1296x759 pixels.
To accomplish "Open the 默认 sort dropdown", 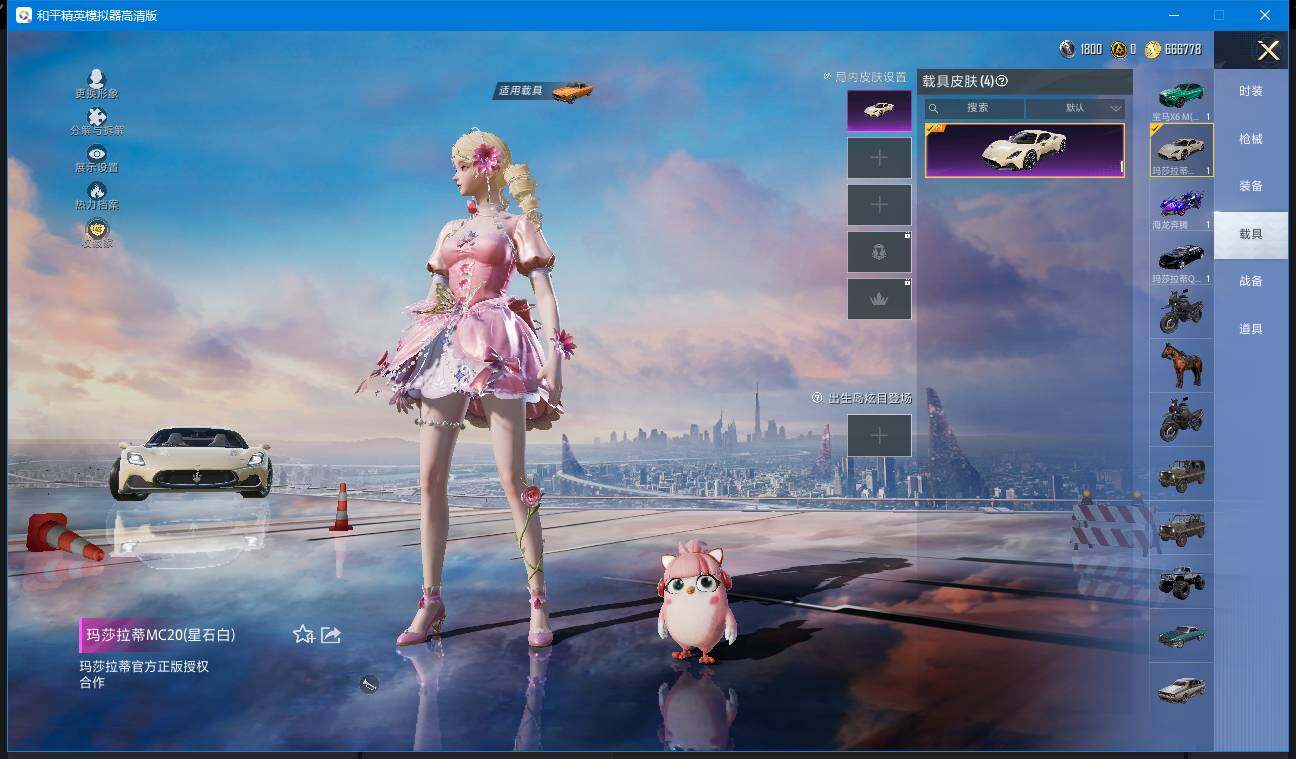I will tap(1075, 108).
